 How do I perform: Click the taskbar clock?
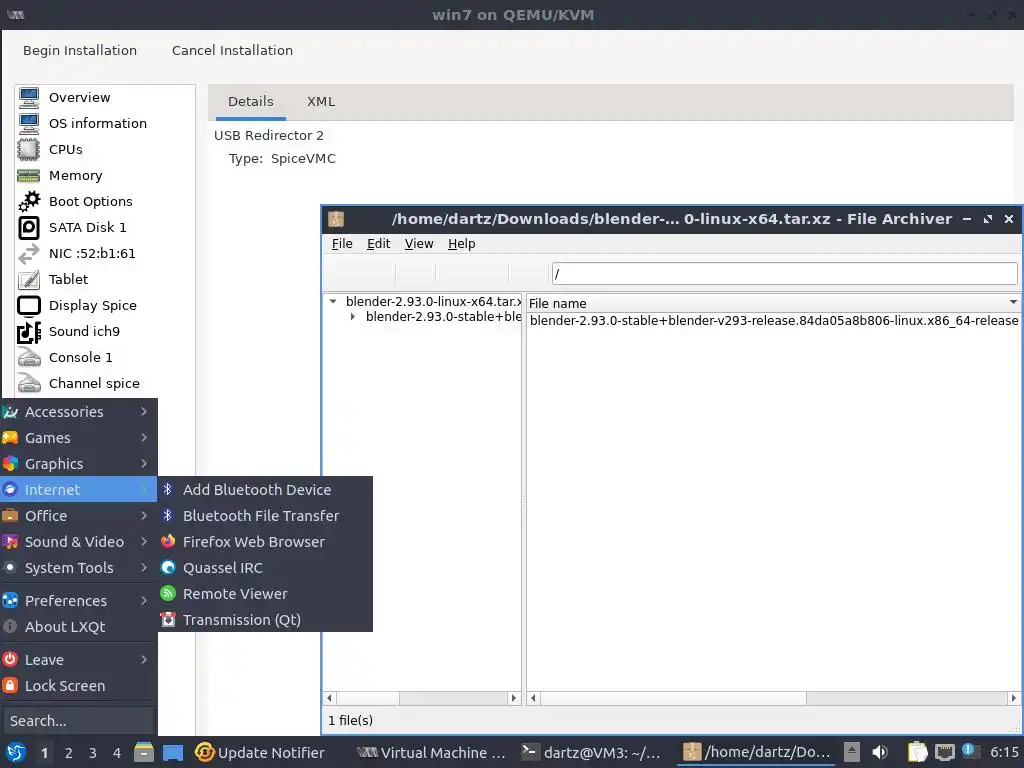coord(1004,752)
